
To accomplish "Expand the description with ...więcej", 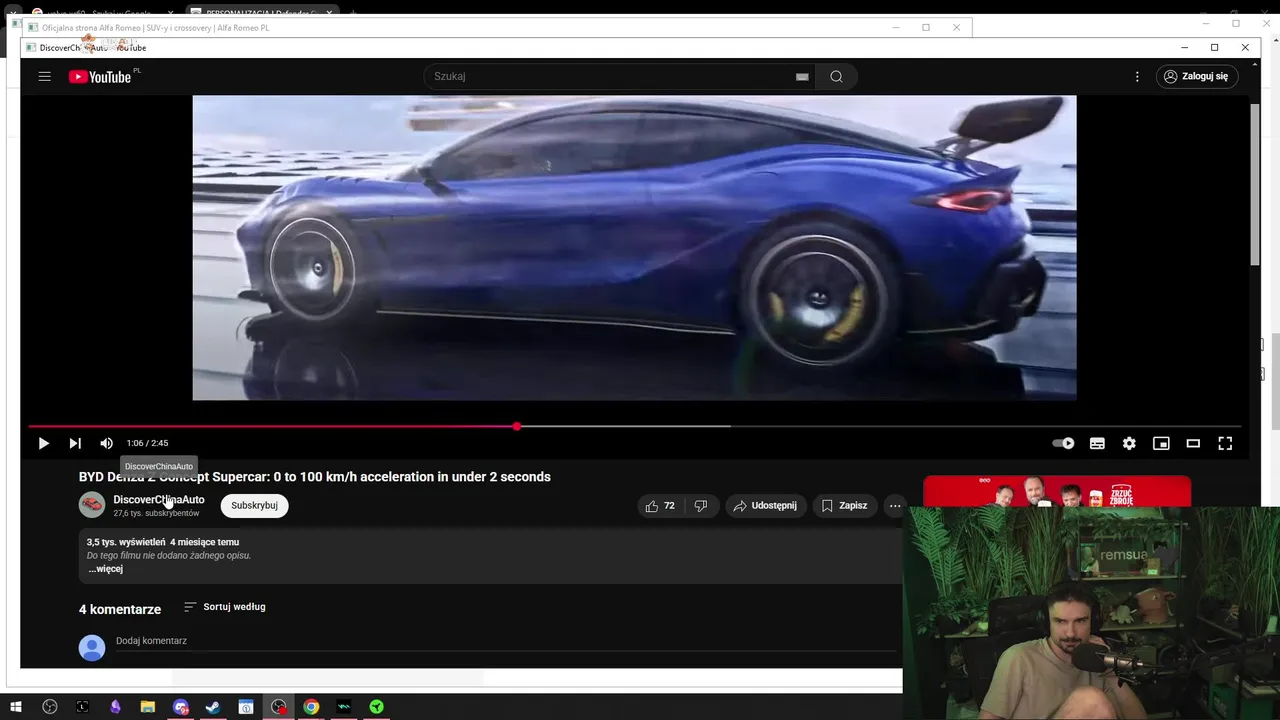I will pyautogui.click(x=105, y=569).
